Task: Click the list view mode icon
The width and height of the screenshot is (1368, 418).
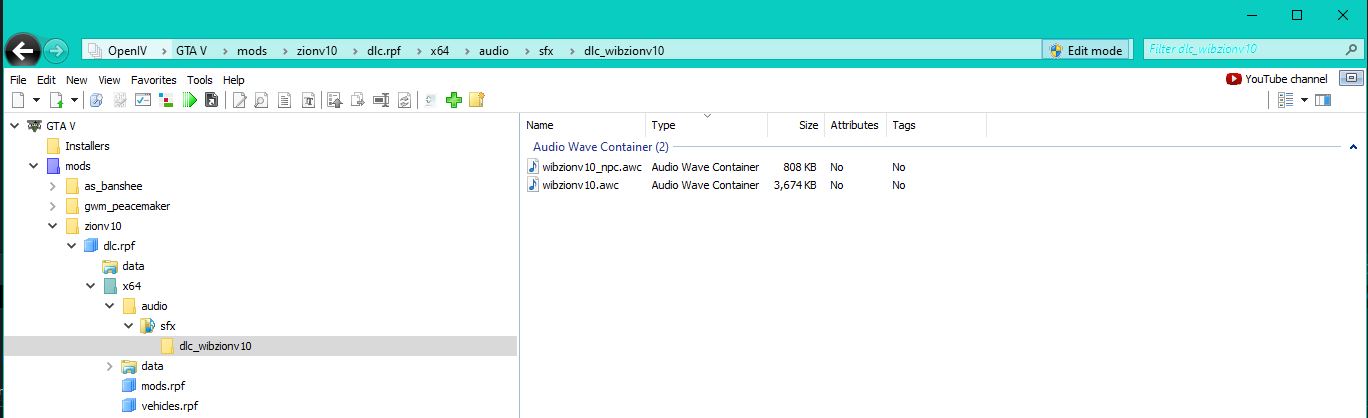Action: pyautogui.click(x=1287, y=100)
